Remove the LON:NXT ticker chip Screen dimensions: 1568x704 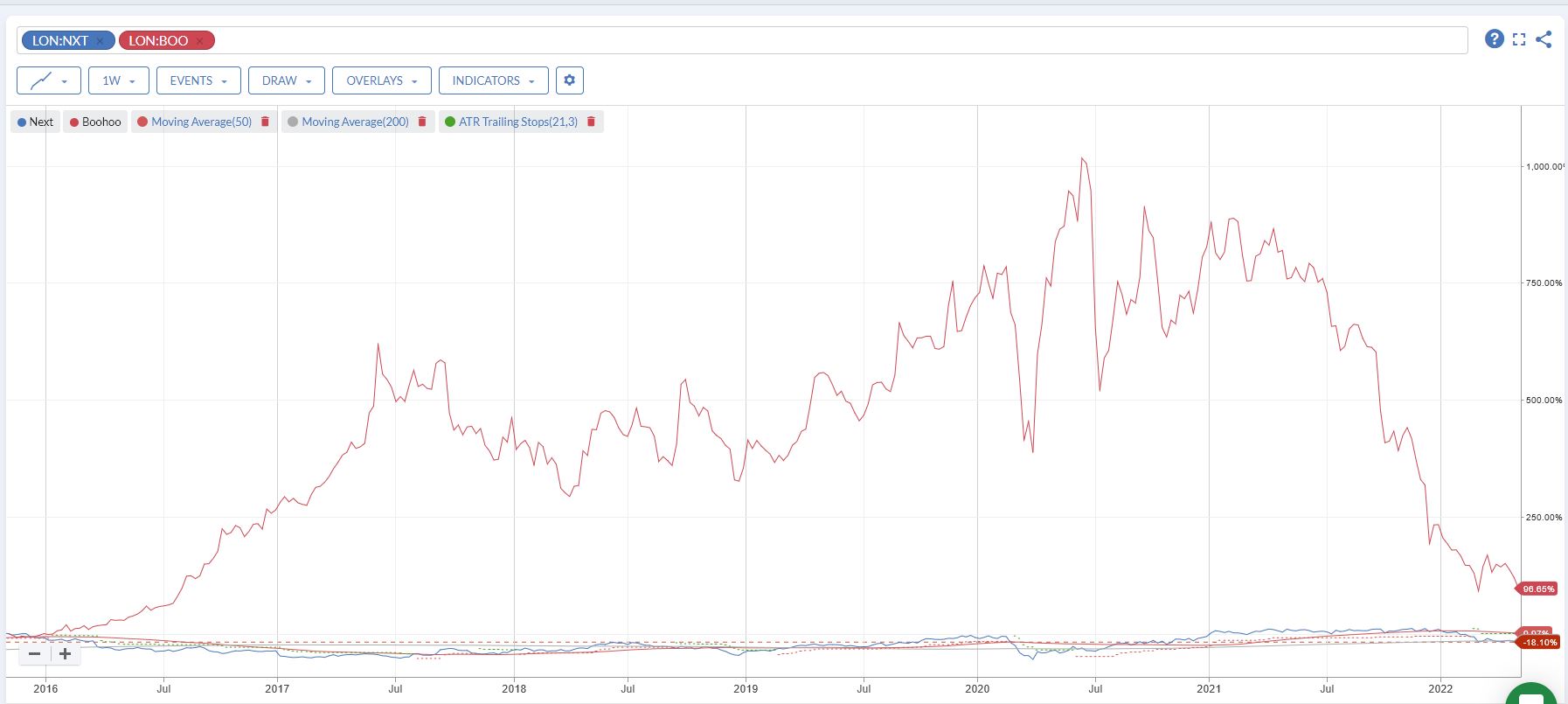click(101, 41)
